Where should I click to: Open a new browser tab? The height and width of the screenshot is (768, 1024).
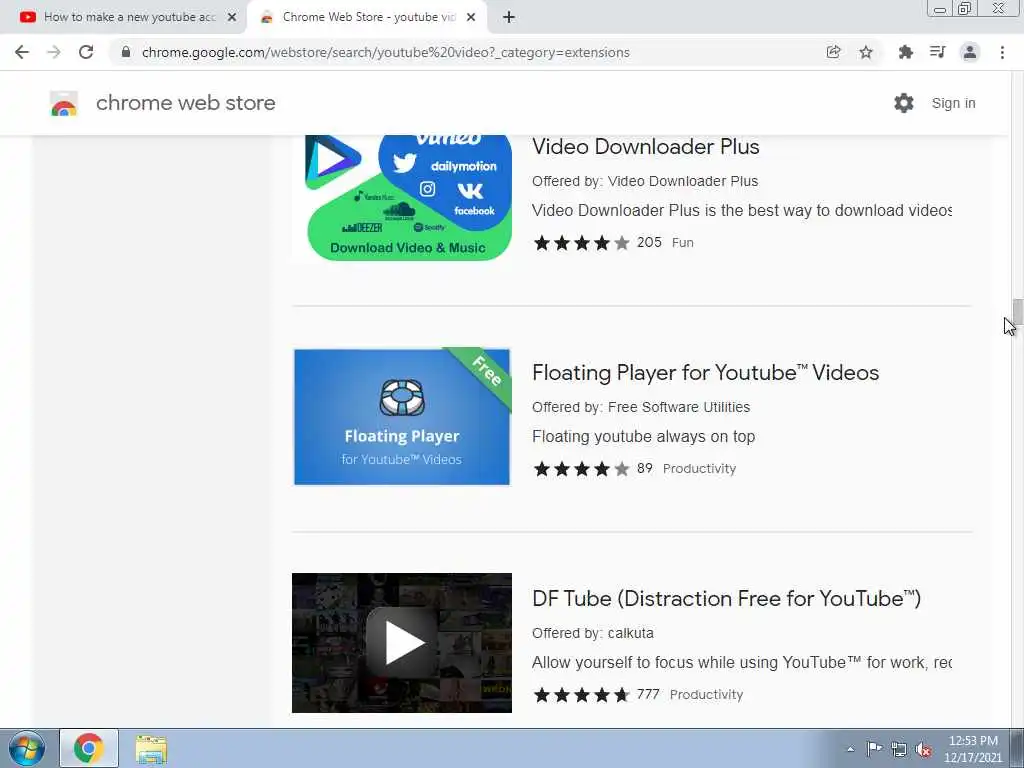(x=509, y=18)
